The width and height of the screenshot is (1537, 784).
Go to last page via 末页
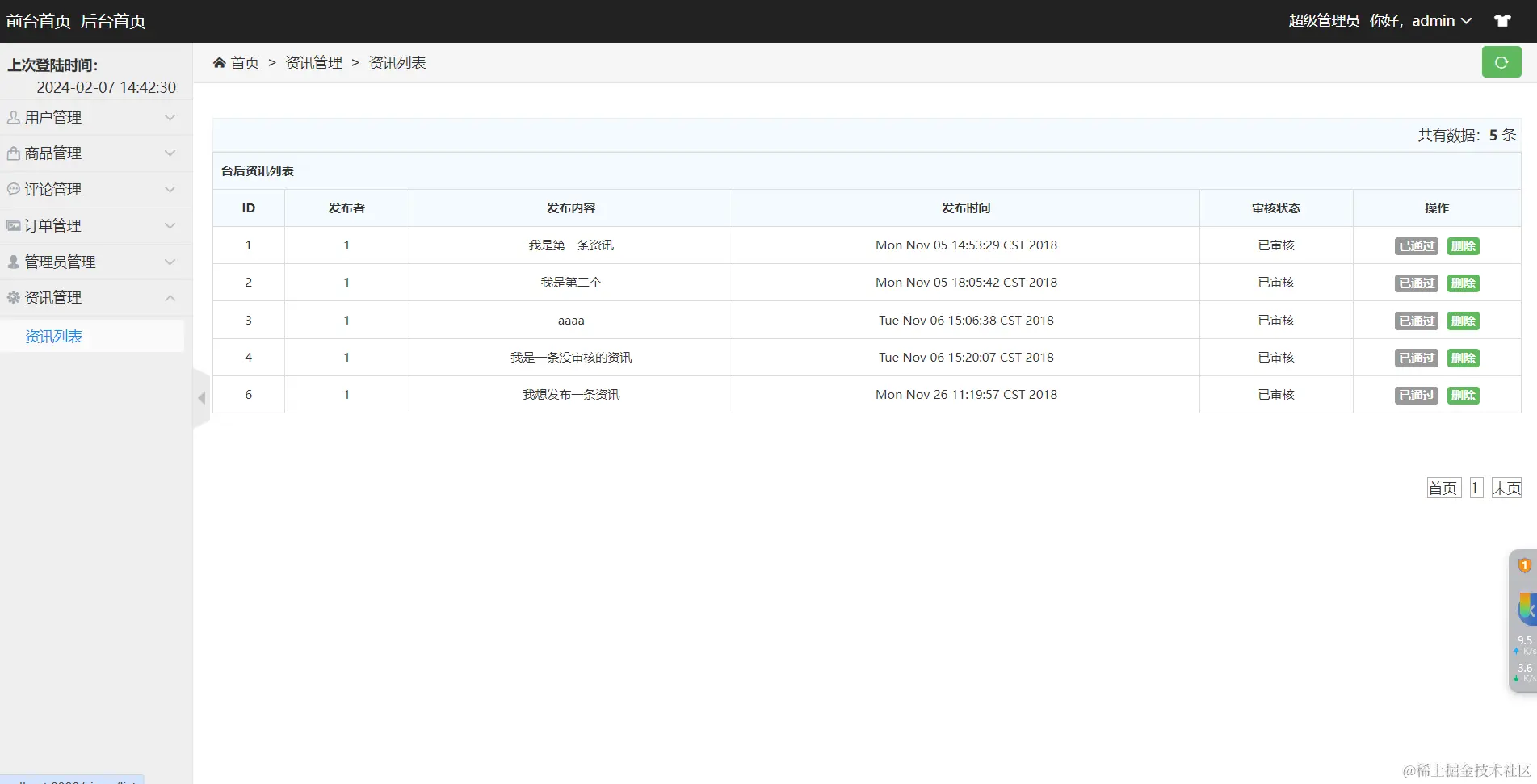(1506, 488)
